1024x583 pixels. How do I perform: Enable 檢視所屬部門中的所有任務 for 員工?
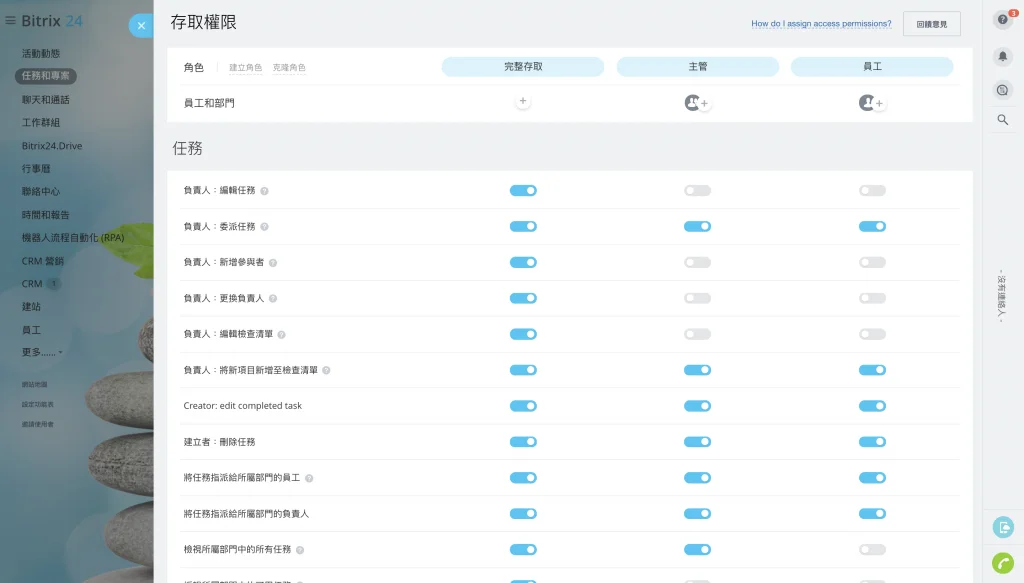(872, 549)
